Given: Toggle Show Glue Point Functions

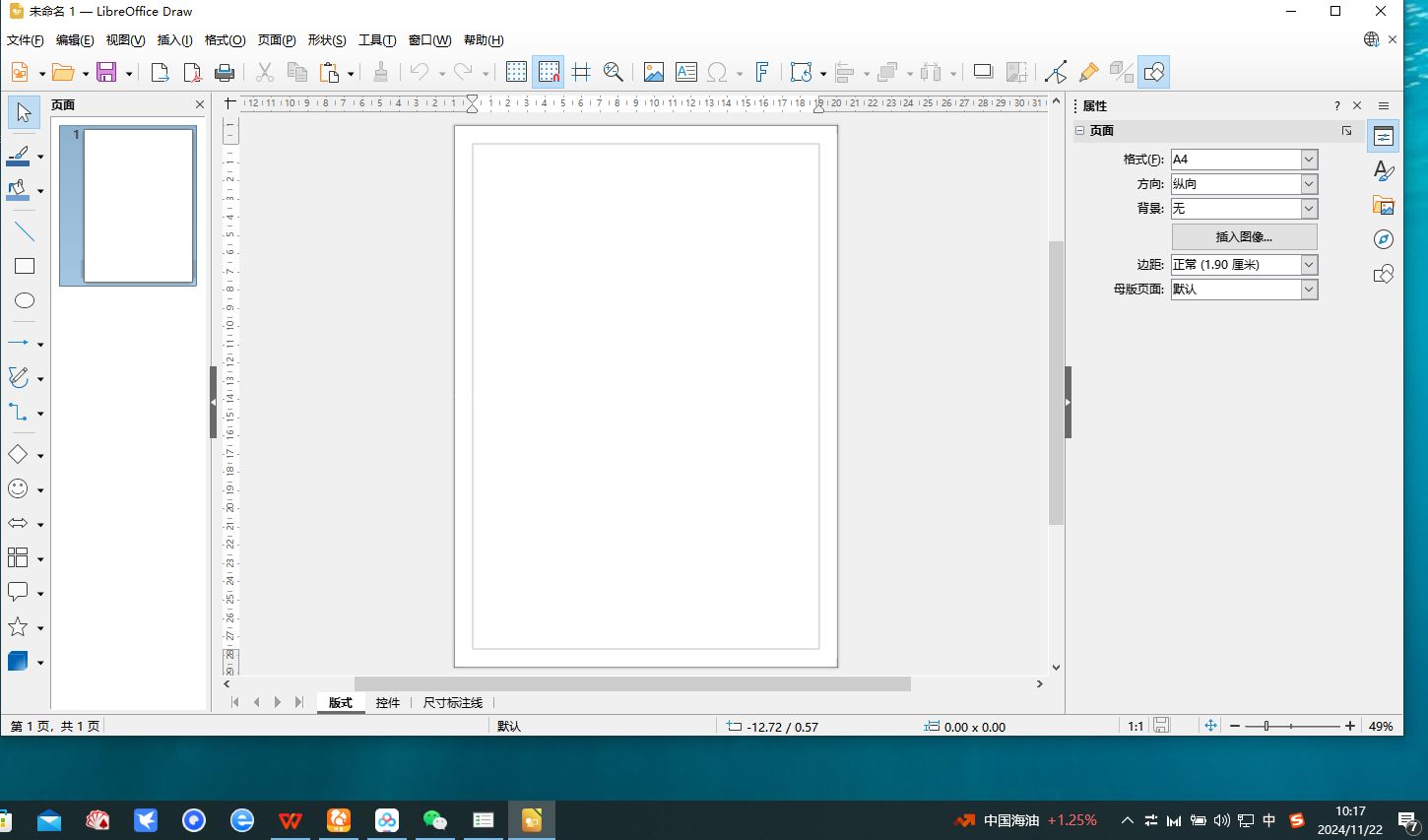Looking at the screenshot, I should pos(1088,72).
